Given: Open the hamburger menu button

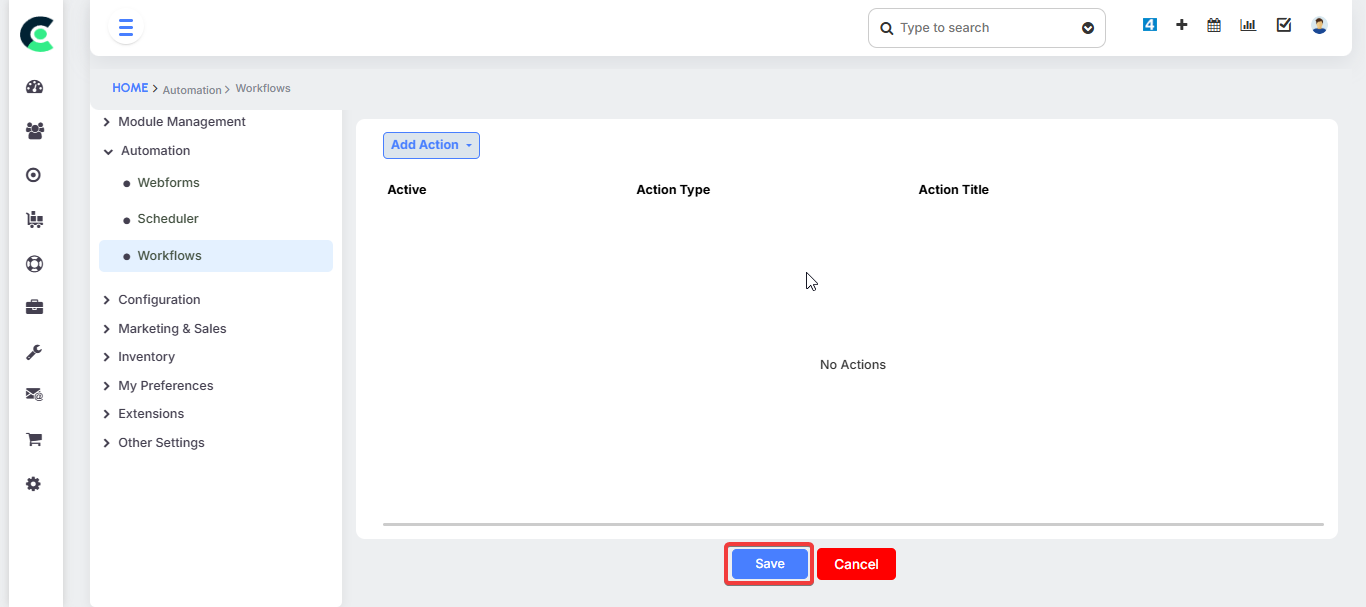Looking at the screenshot, I should click(x=125, y=27).
